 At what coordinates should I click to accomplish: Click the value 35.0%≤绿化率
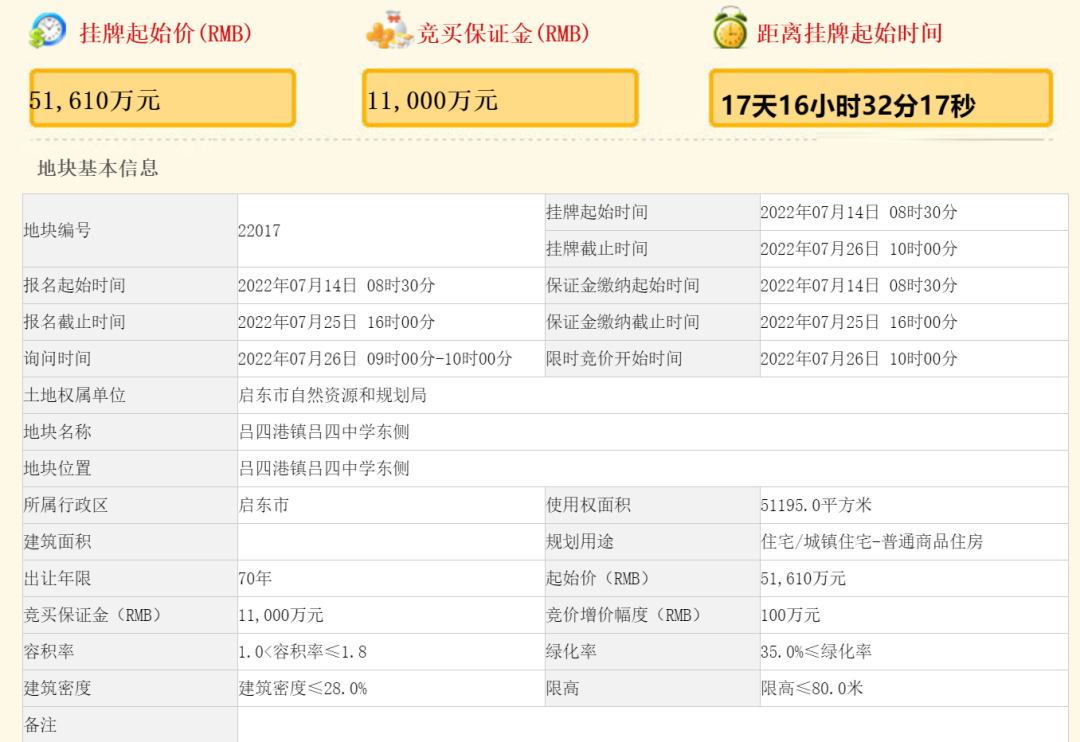816,651
